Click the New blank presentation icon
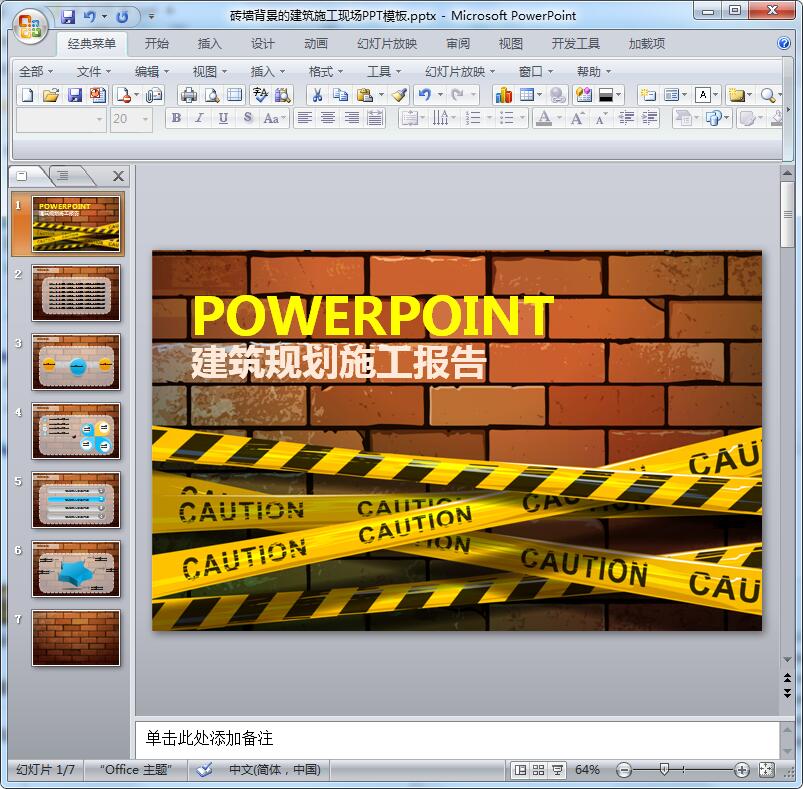This screenshot has height=789, width=803. (28, 95)
